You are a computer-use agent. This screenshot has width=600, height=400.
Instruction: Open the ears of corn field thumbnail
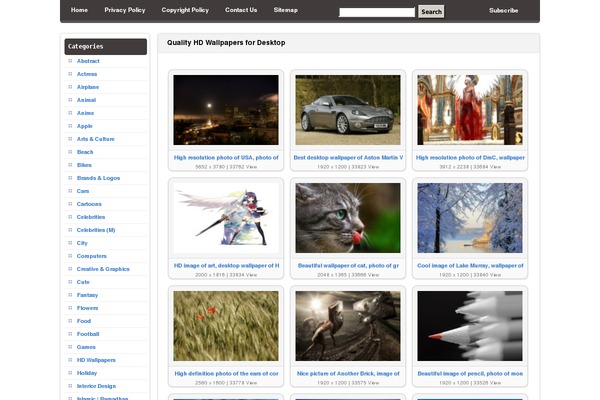click(x=226, y=326)
